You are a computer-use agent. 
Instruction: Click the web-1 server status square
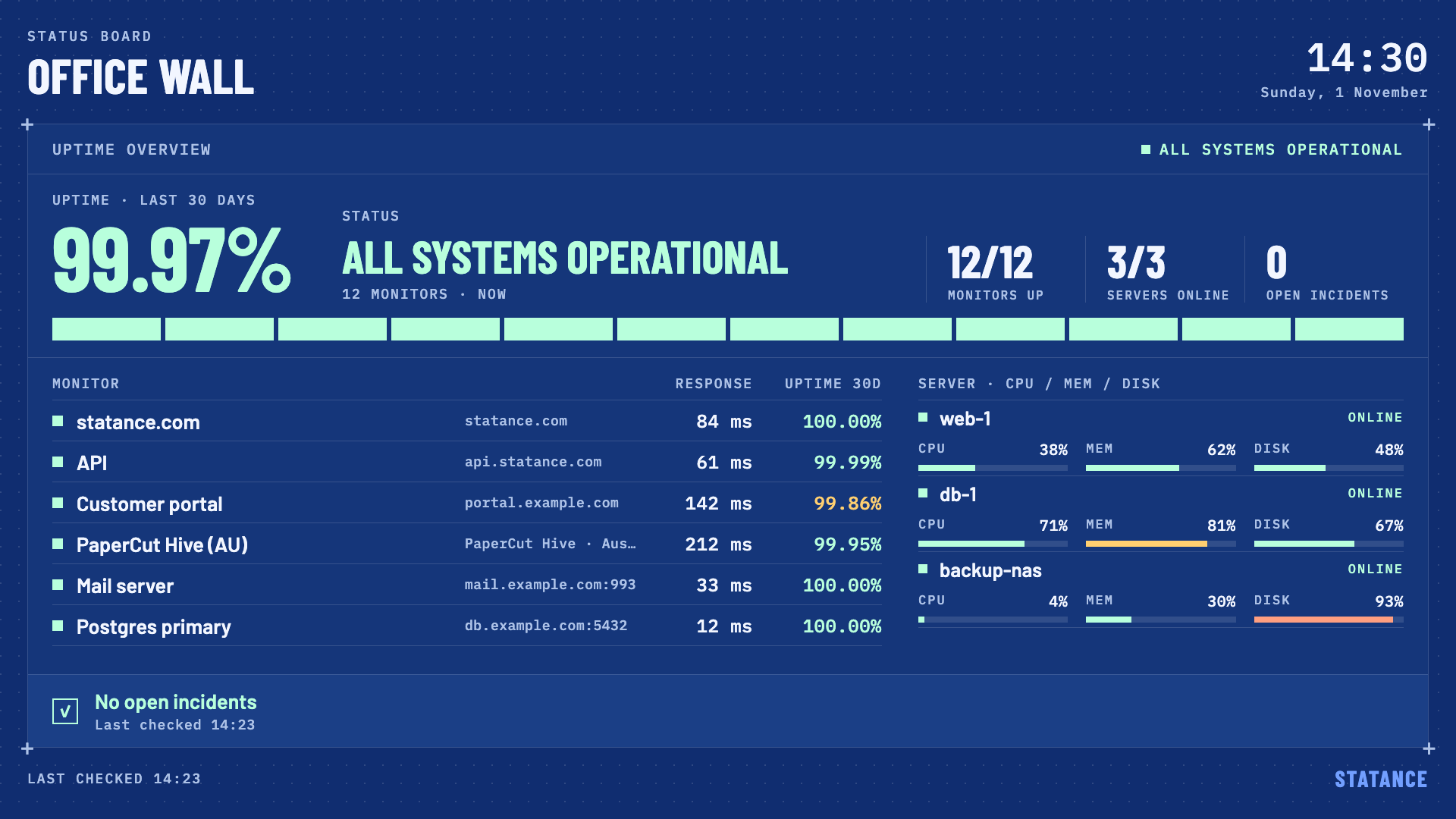[x=923, y=417]
